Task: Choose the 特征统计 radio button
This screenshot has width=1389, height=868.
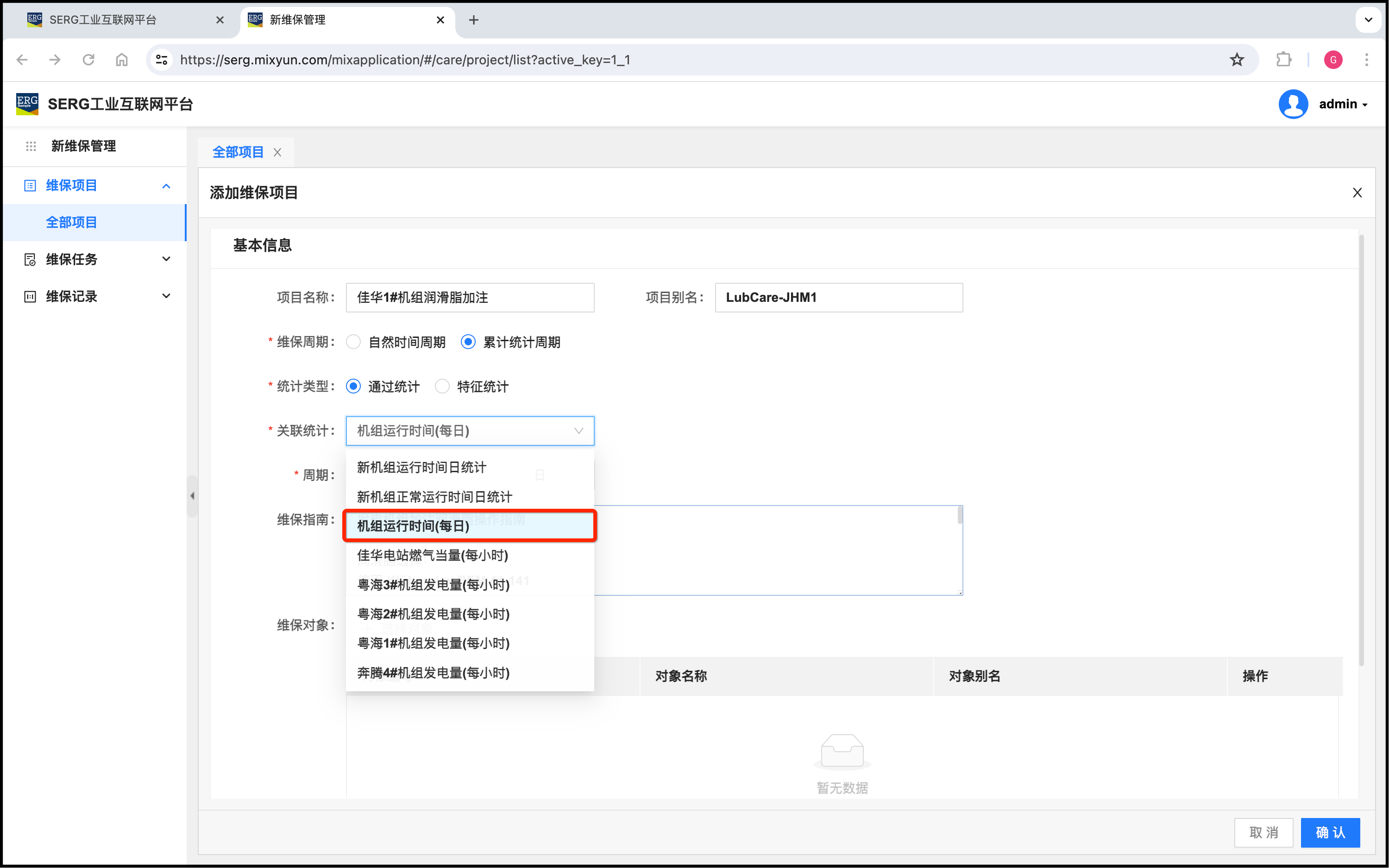Action: point(442,387)
